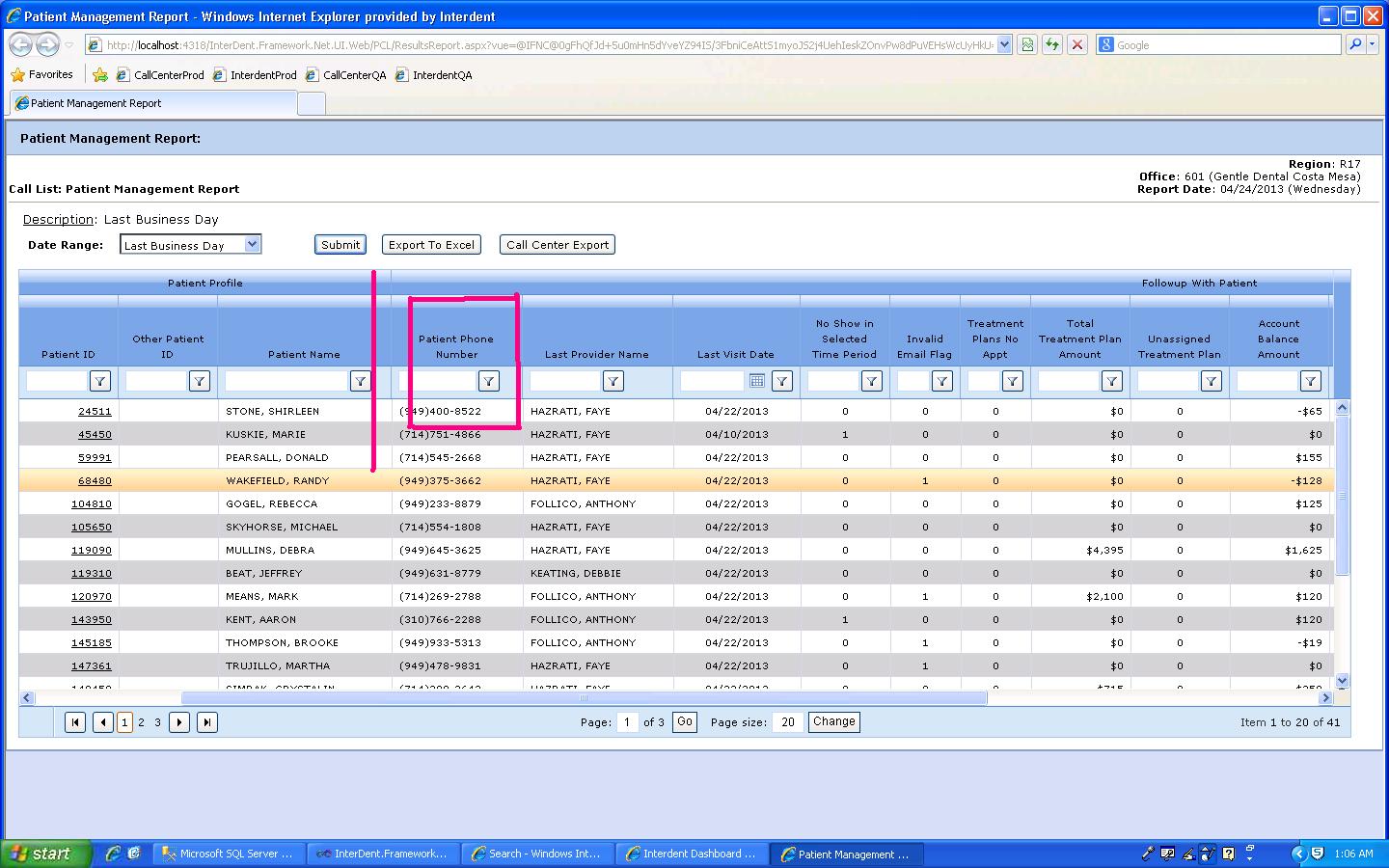Click the Export To Excel button
Screen dimensions: 1389x868
(x=431, y=245)
